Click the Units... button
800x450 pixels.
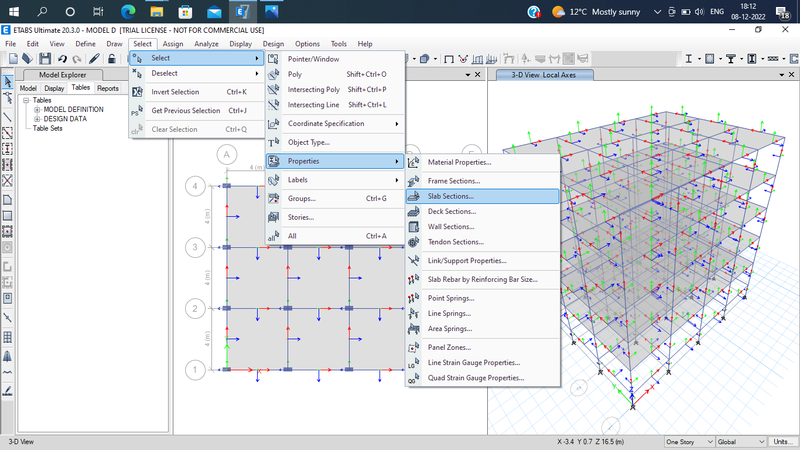783,442
